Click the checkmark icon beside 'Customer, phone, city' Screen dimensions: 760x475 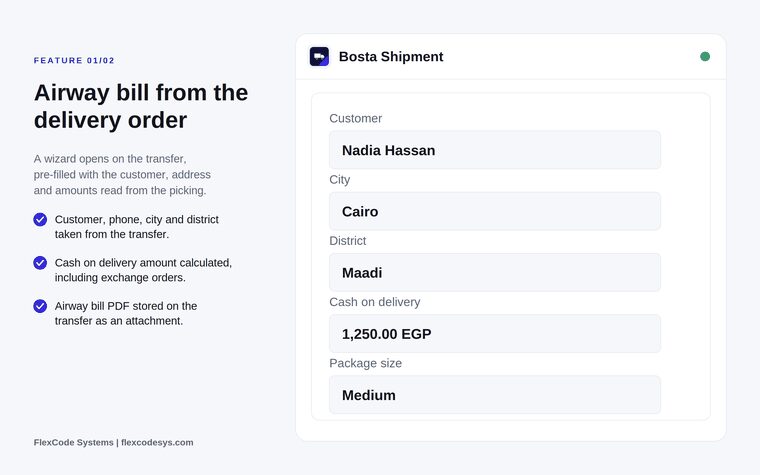(40, 220)
